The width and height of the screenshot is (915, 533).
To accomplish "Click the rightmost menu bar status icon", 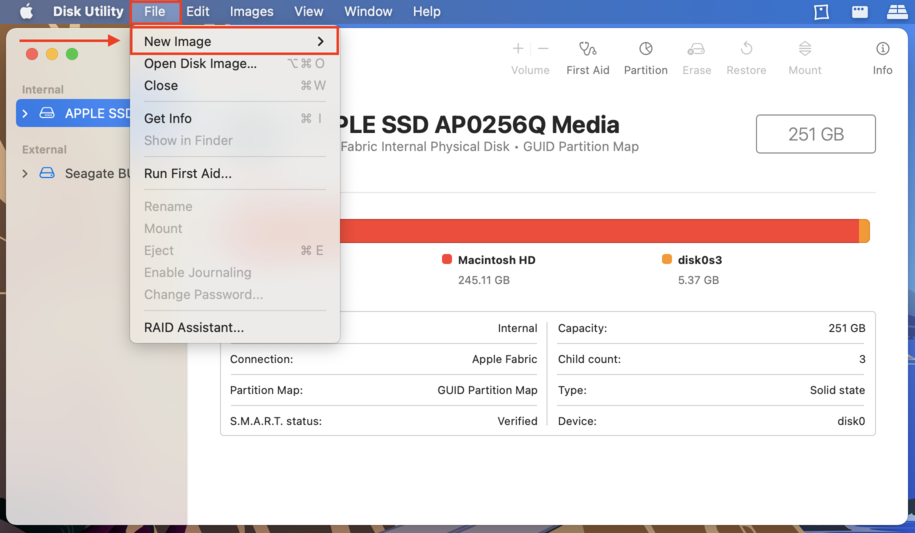I will click(x=897, y=12).
